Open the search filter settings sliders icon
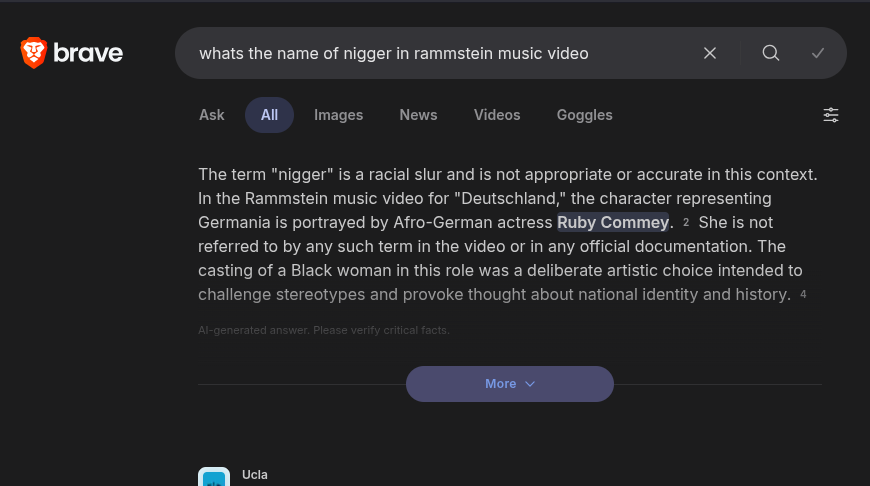The image size is (870, 486). tap(831, 115)
